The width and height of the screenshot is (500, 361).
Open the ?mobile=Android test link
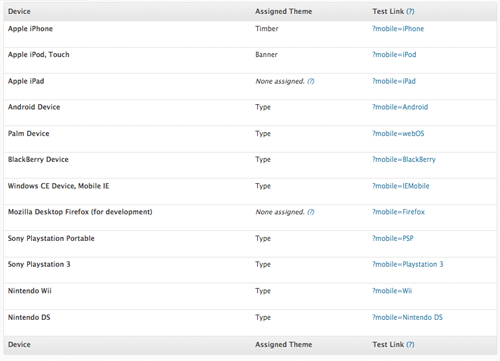coord(400,107)
